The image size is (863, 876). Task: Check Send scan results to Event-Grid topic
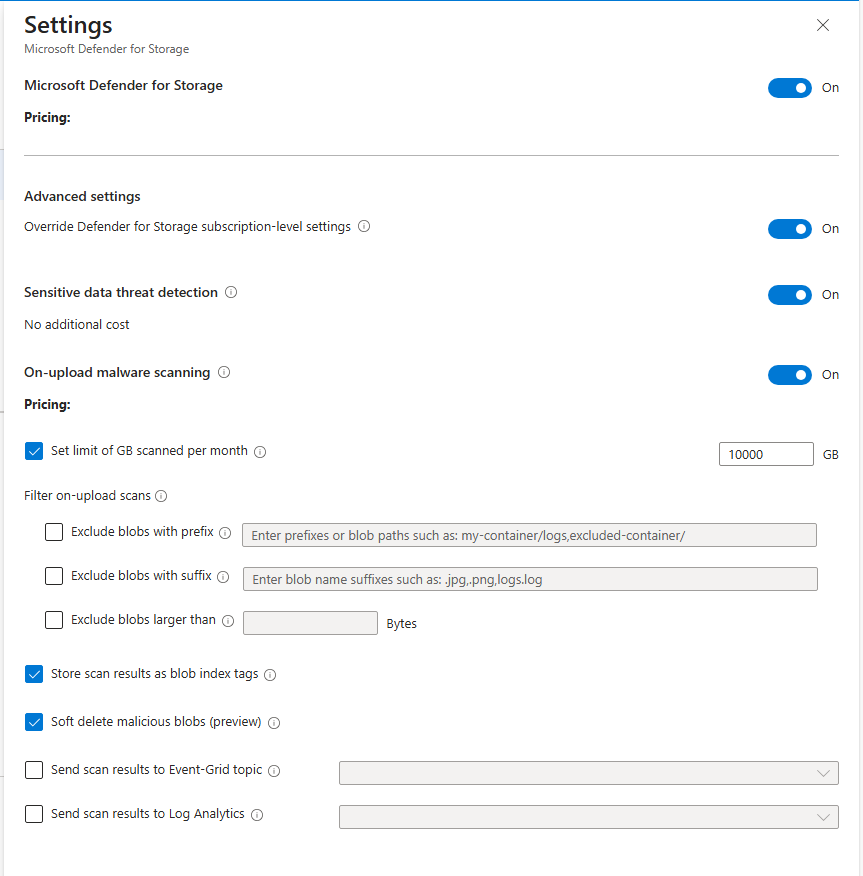coord(34,770)
